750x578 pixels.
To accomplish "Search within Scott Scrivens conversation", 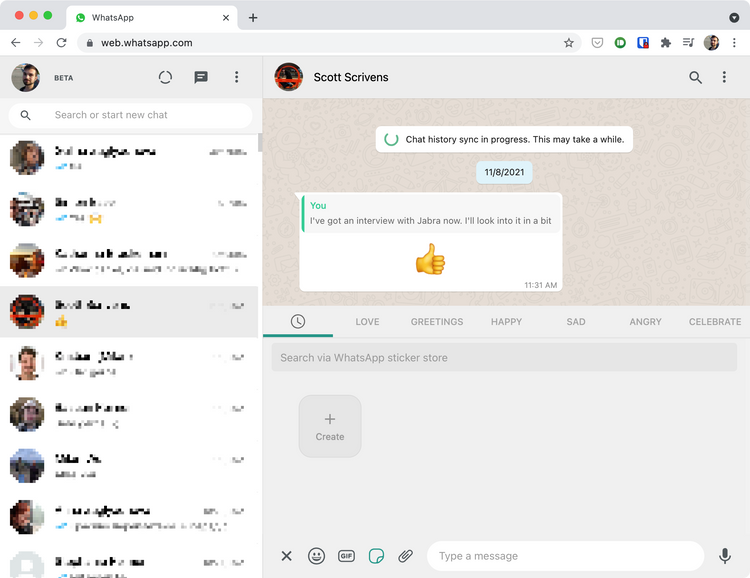I will pos(695,77).
